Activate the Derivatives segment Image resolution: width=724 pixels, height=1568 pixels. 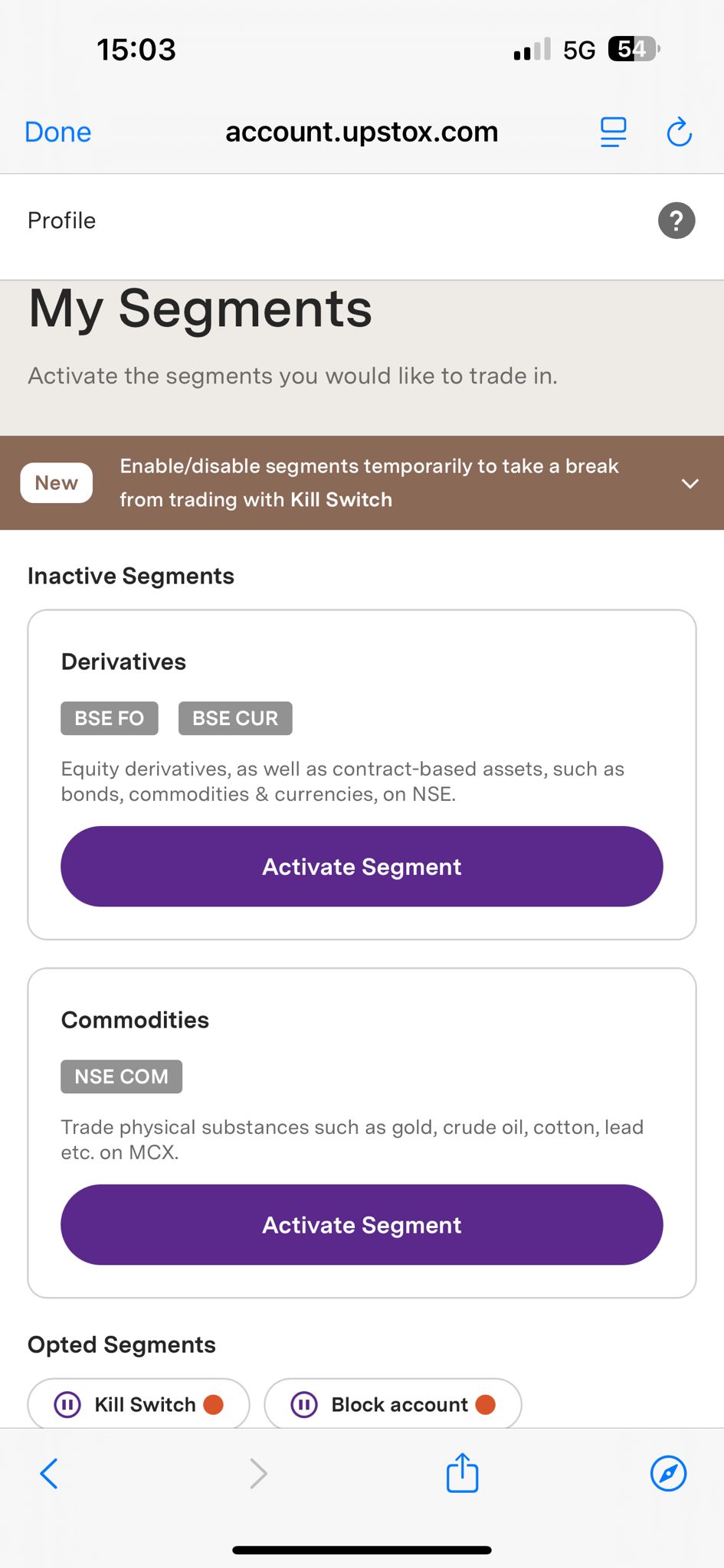pos(362,867)
